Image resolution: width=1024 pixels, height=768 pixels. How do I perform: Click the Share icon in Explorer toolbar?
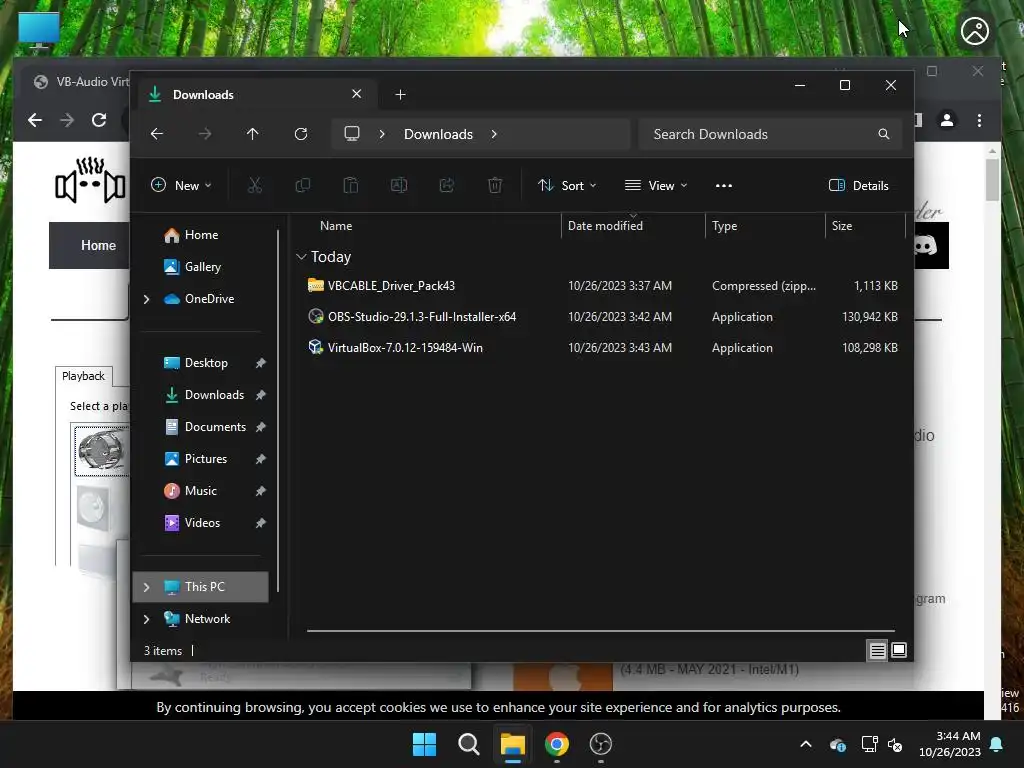tap(447, 185)
